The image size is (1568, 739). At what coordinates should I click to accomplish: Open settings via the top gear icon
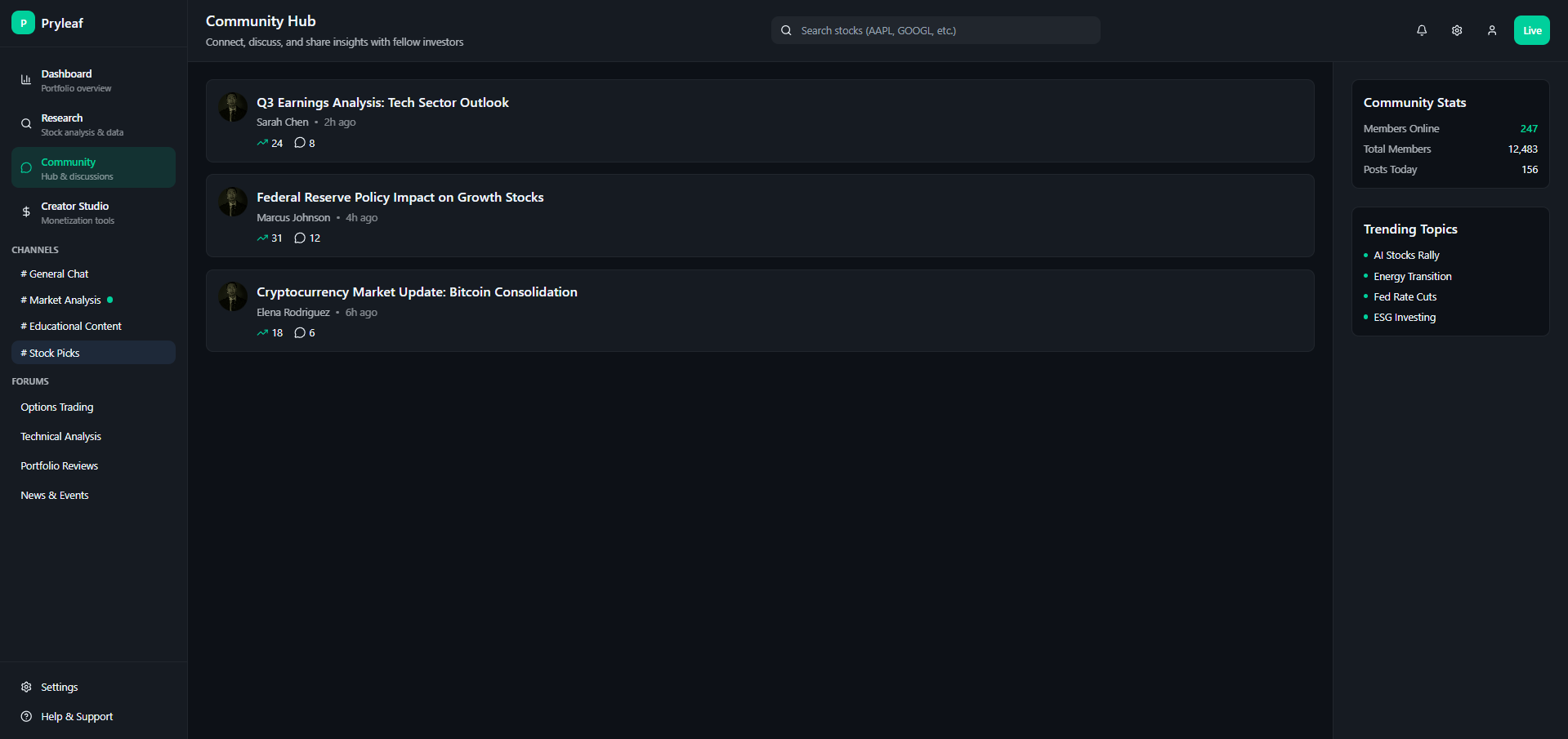[1457, 30]
